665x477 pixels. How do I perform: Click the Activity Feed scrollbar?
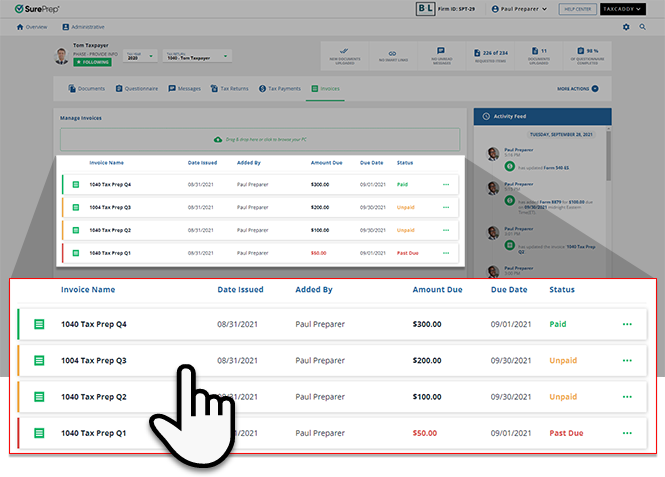[x=608, y=158]
